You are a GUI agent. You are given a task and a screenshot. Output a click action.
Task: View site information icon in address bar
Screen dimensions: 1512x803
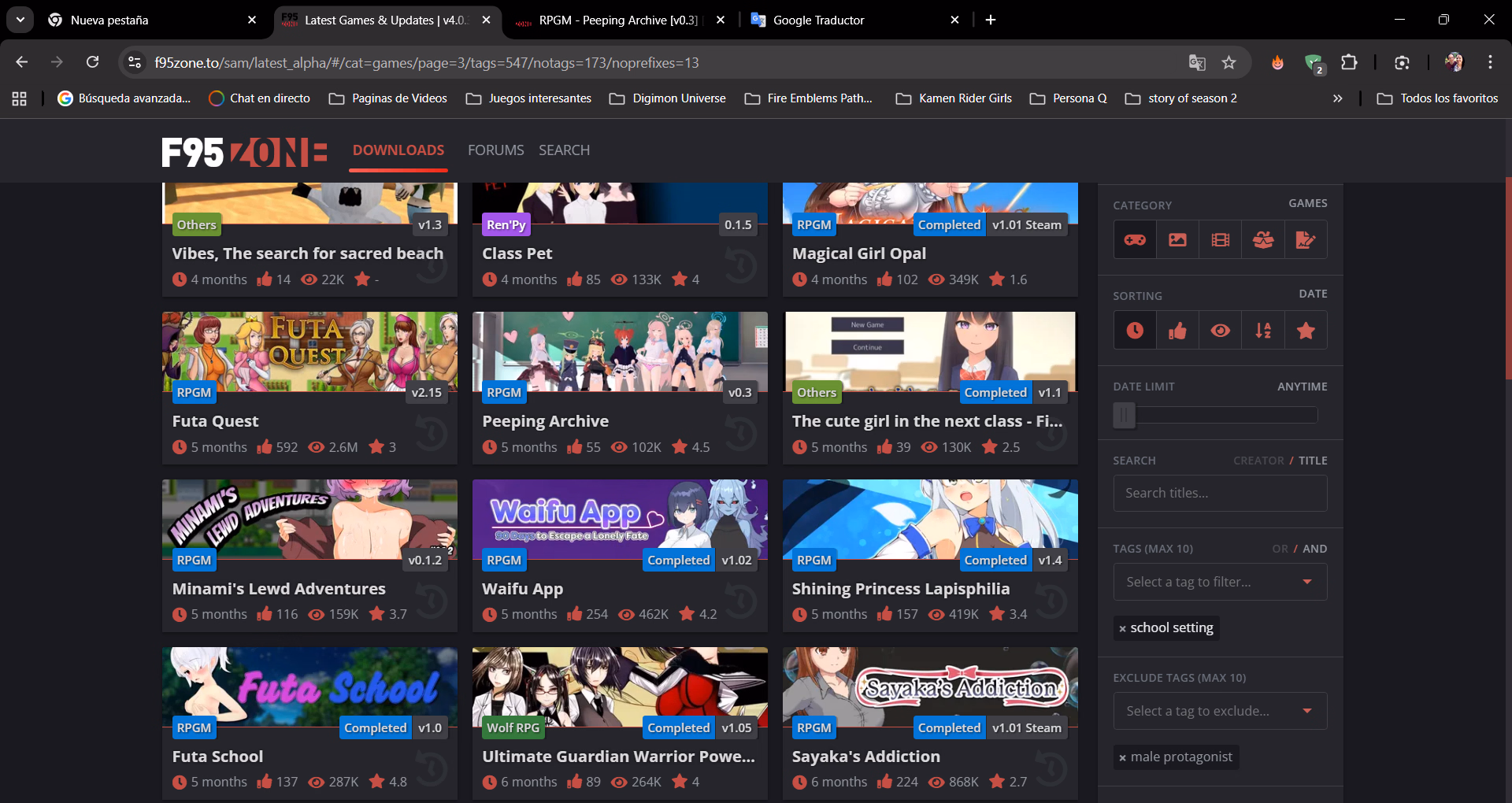tap(135, 62)
